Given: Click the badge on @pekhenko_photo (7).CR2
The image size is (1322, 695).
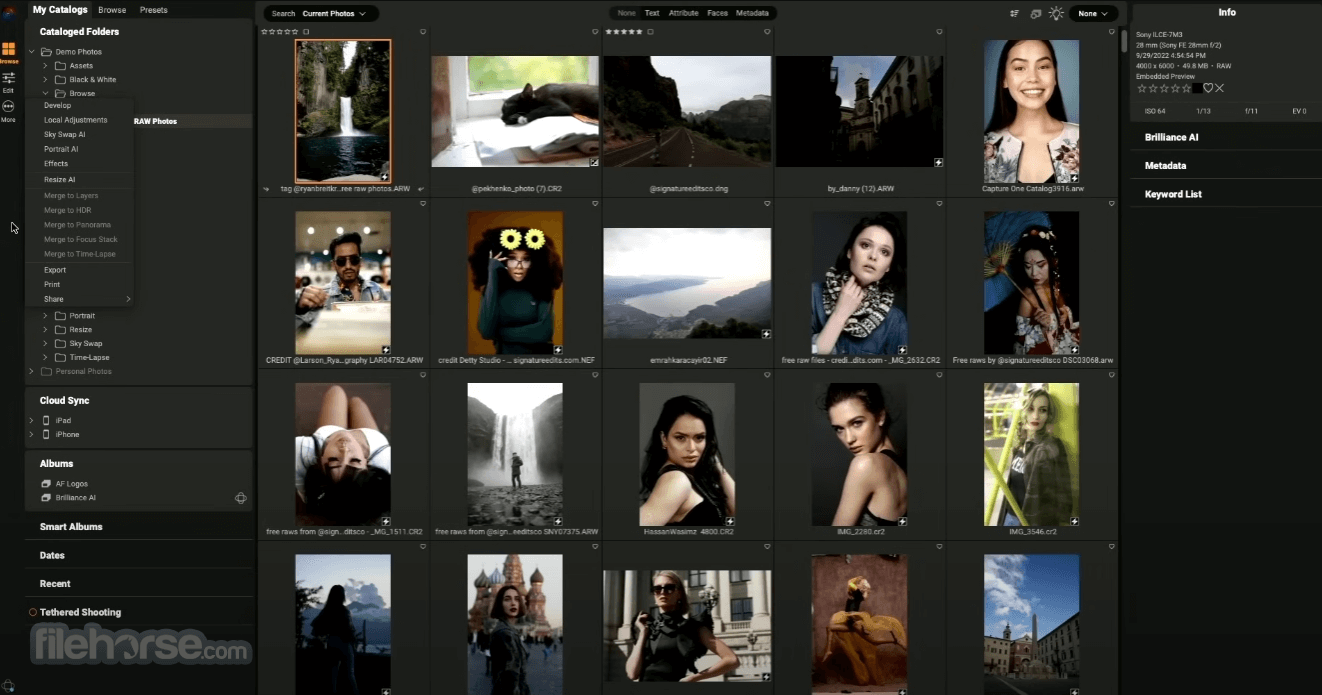Looking at the screenshot, I should point(594,162).
